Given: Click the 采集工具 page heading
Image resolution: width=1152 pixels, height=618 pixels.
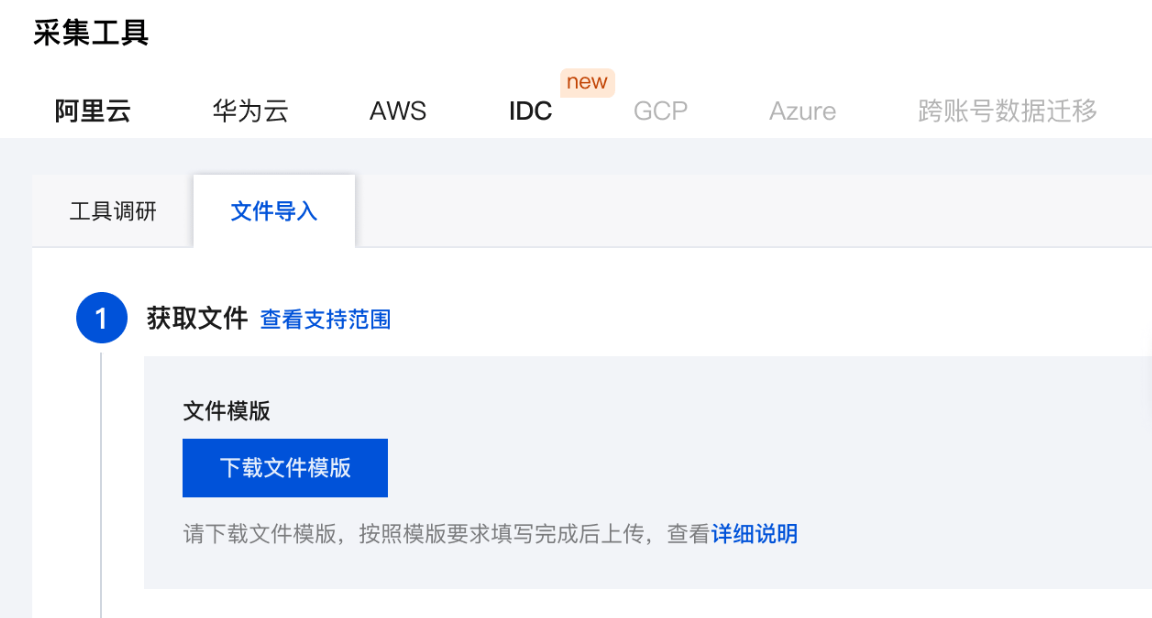Looking at the screenshot, I should pyautogui.click(x=91, y=33).
